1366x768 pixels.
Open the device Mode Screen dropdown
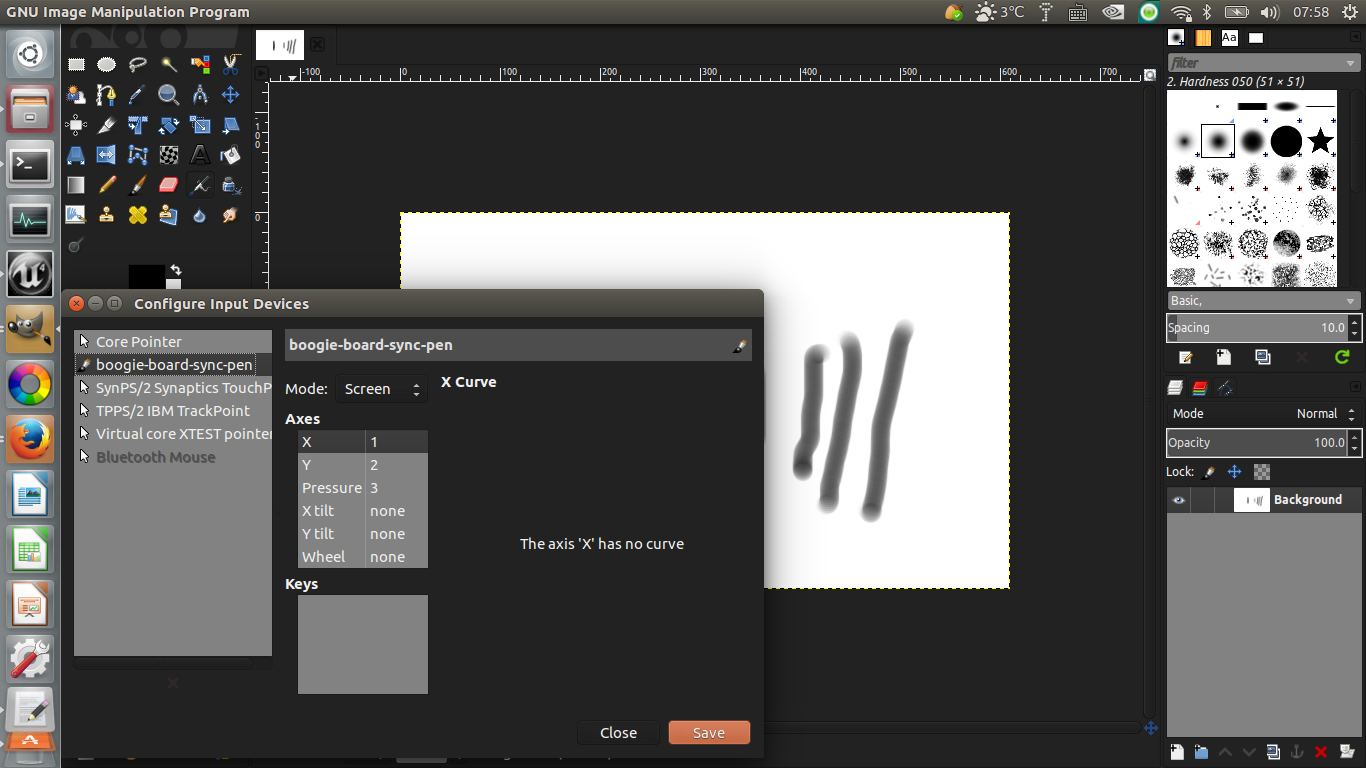tap(382, 389)
